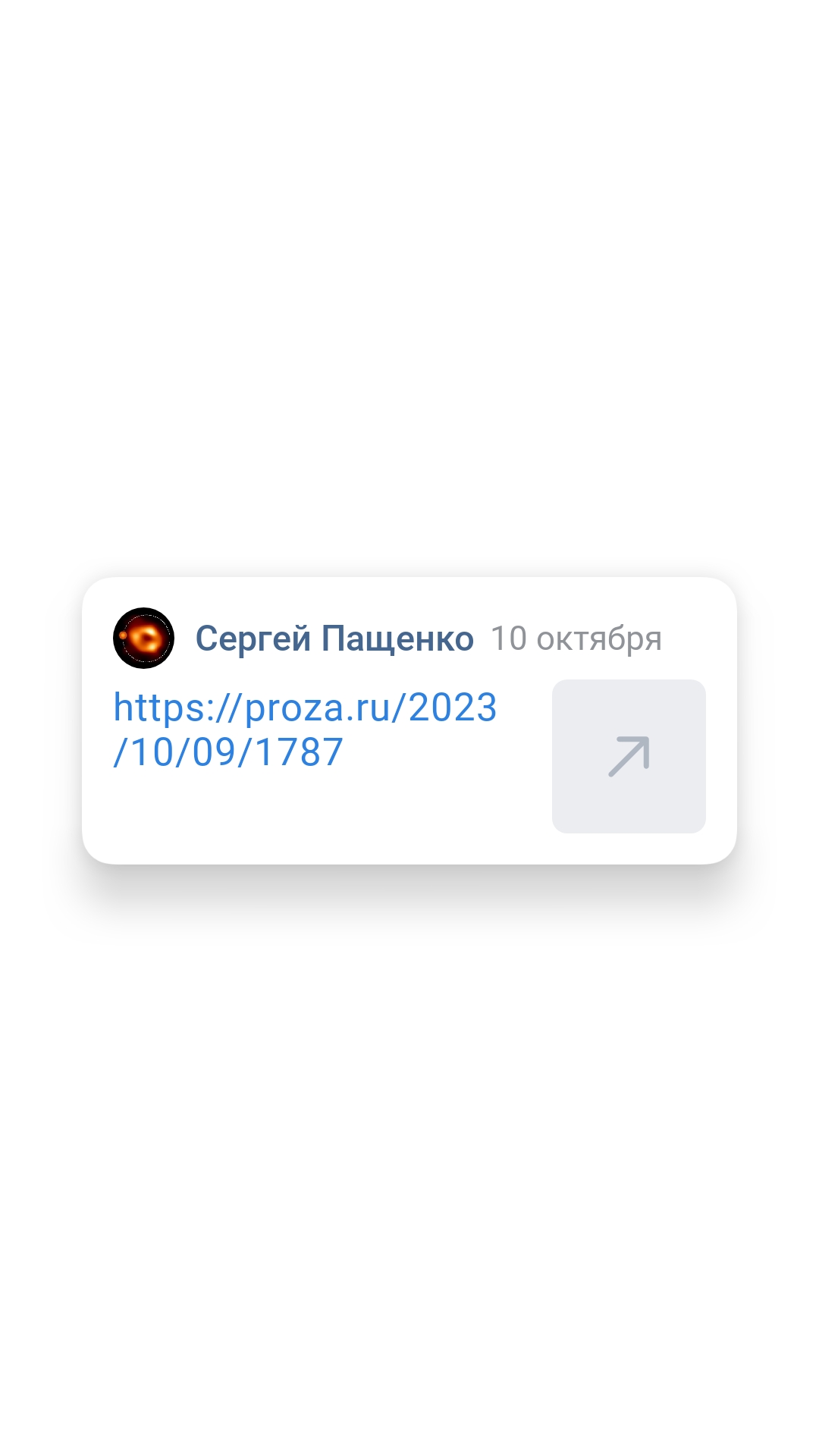Open the gray link preview thumbnail
Image resolution: width=819 pixels, height=1456 pixels.
(x=629, y=756)
